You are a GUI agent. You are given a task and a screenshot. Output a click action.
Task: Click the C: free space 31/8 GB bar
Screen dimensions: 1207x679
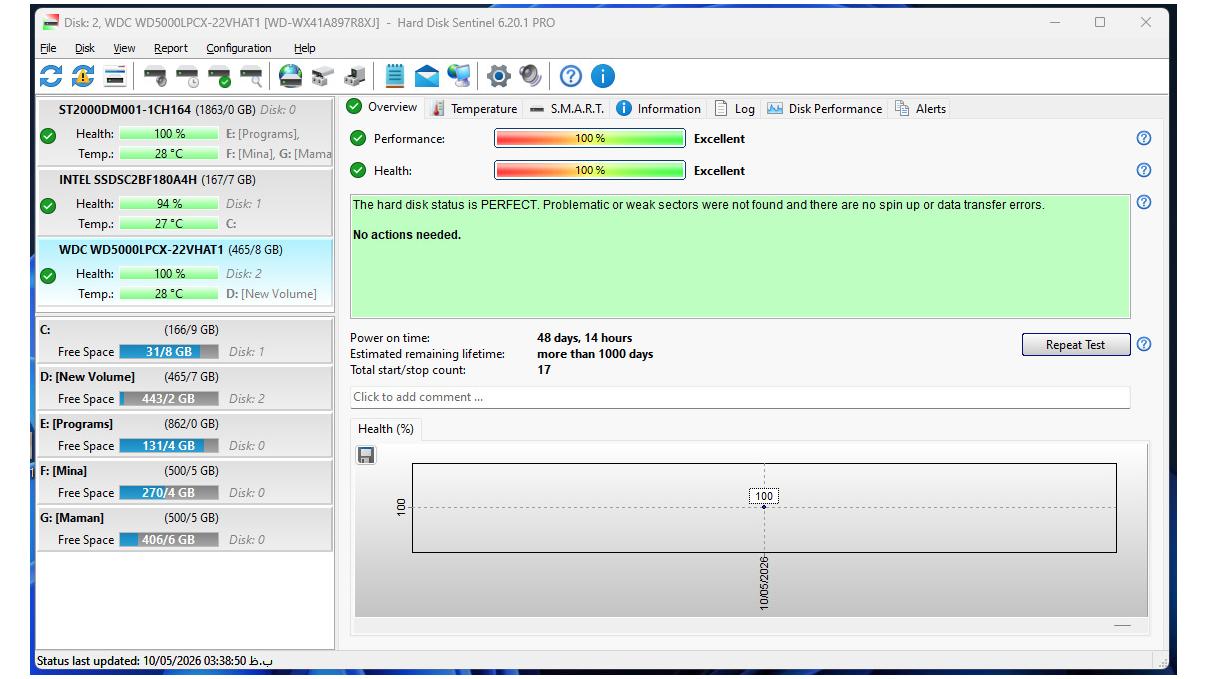(x=169, y=352)
